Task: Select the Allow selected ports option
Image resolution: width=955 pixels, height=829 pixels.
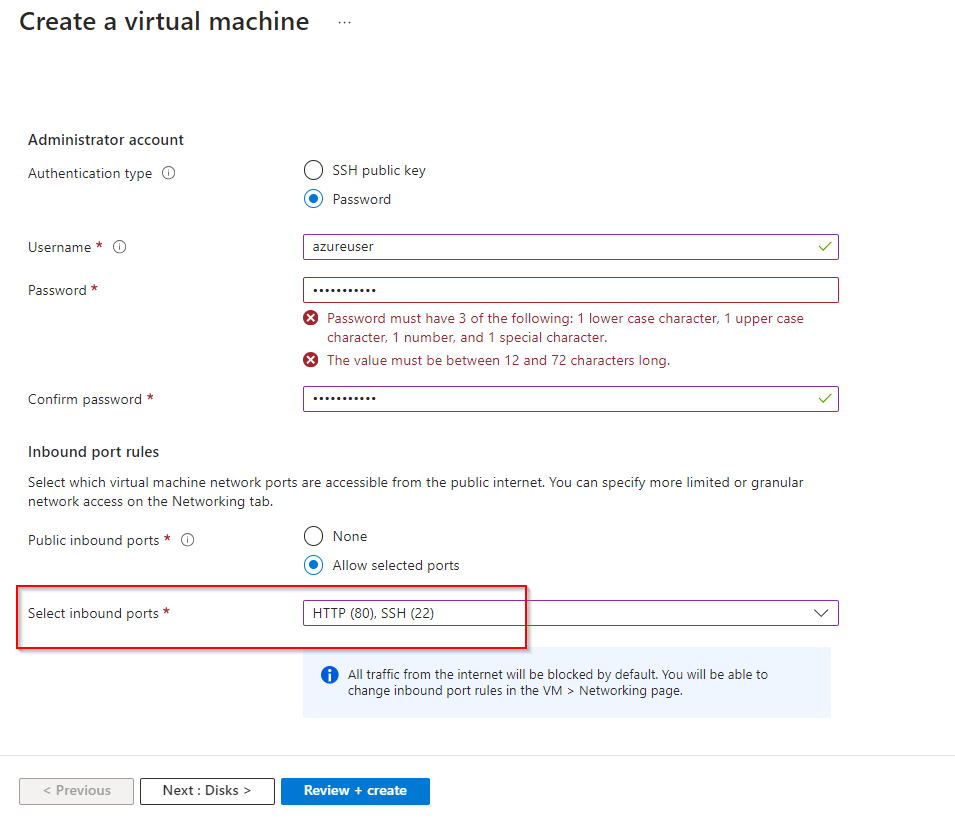Action: click(x=314, y=565)
